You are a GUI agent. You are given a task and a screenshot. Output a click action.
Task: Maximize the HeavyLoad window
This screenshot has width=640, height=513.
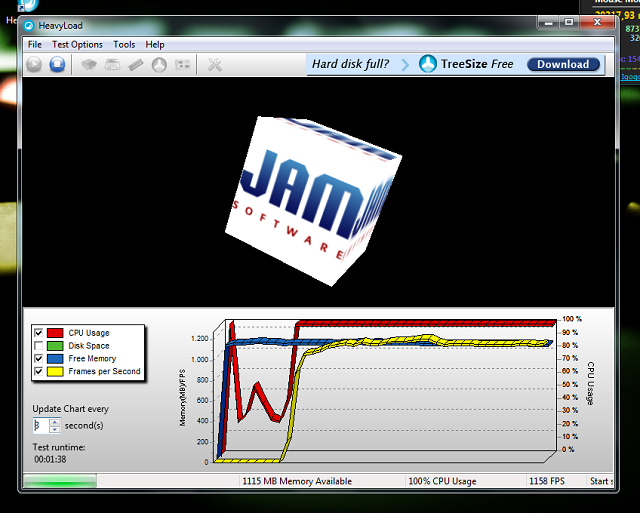tap(569, 22)
